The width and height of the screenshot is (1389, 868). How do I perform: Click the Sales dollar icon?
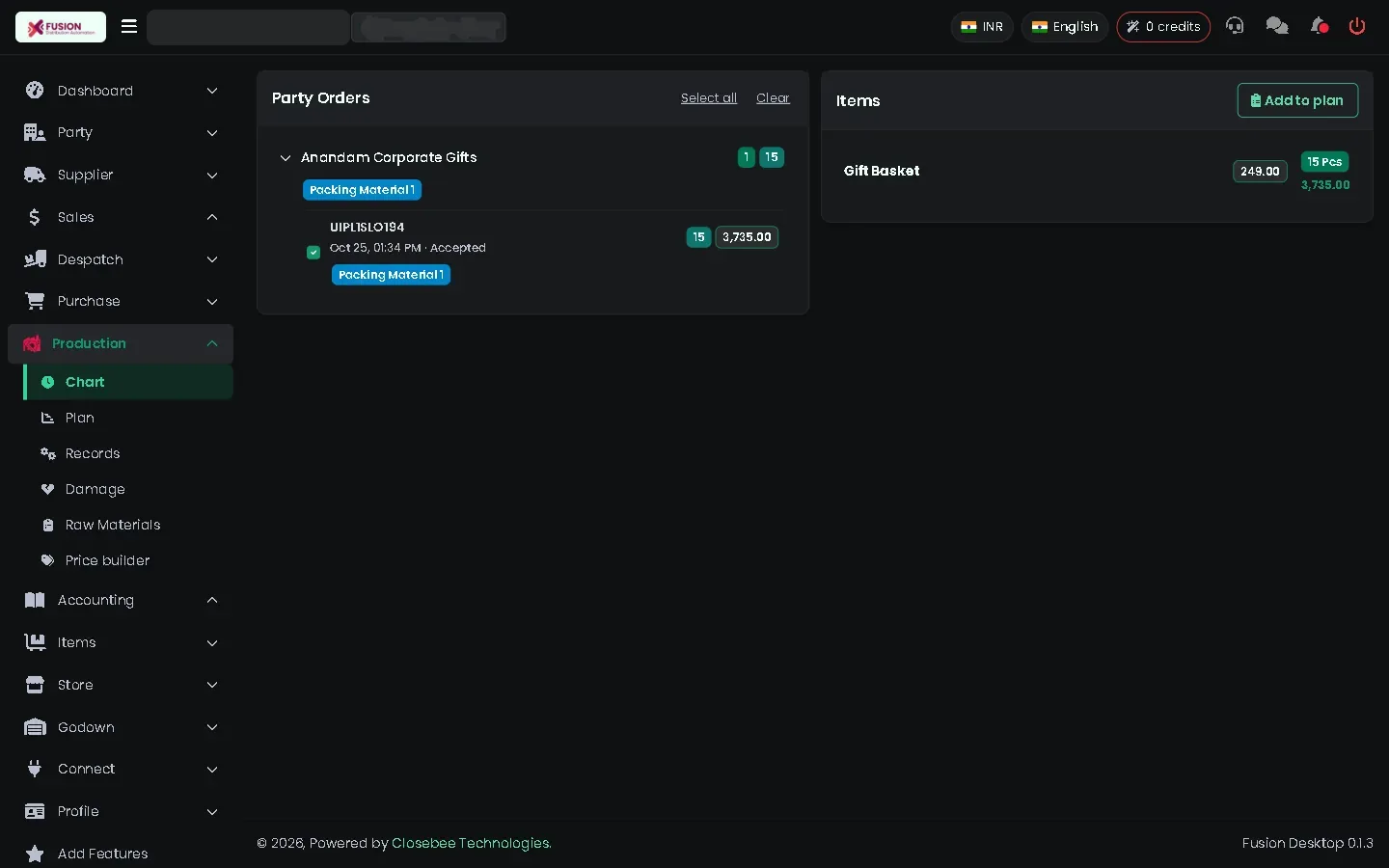(x=35, y=217)
